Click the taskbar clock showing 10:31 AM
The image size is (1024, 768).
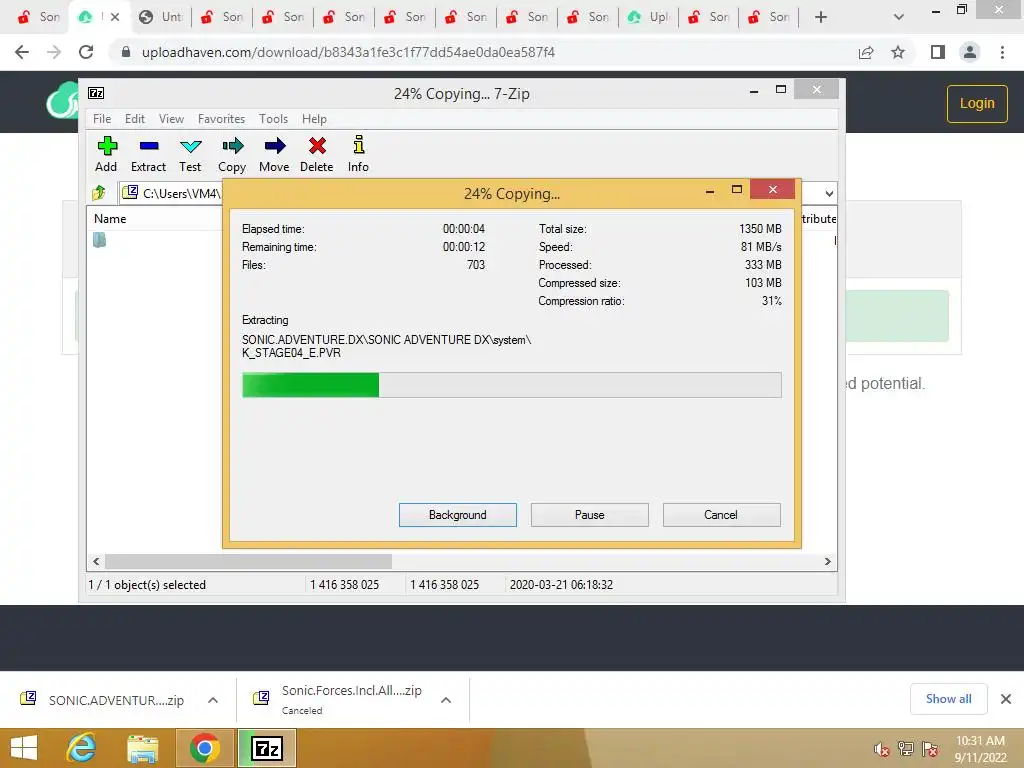point(980,749)
